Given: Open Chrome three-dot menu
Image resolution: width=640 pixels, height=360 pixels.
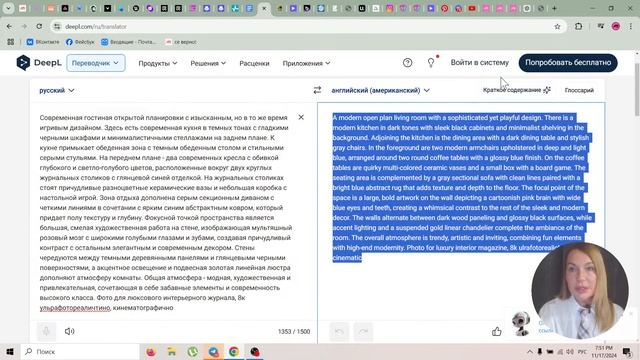Looking at the screenshot, I should click(631, 26).
